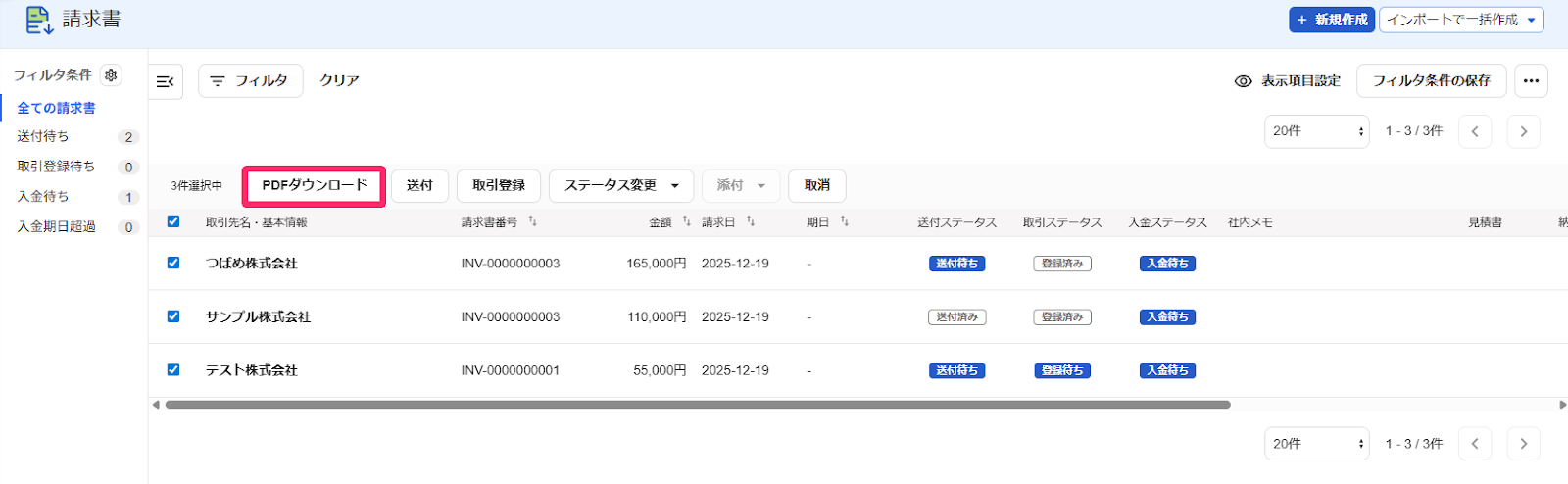
Task: Click 送付待ち badge in つばめ株式会社 row
Action: click(956, 264)
